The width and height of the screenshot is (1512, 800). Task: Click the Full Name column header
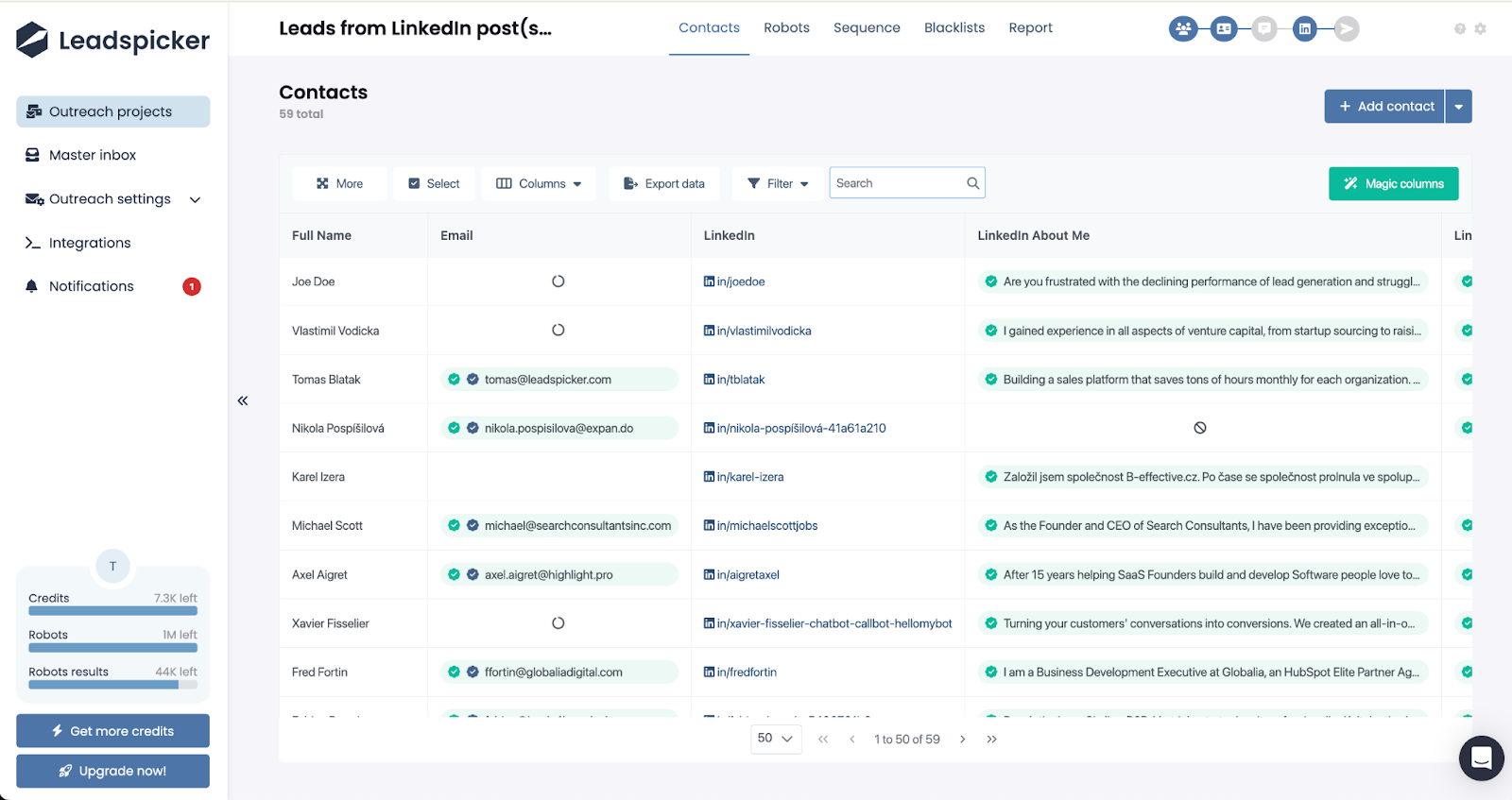click(x=321, y=235)
